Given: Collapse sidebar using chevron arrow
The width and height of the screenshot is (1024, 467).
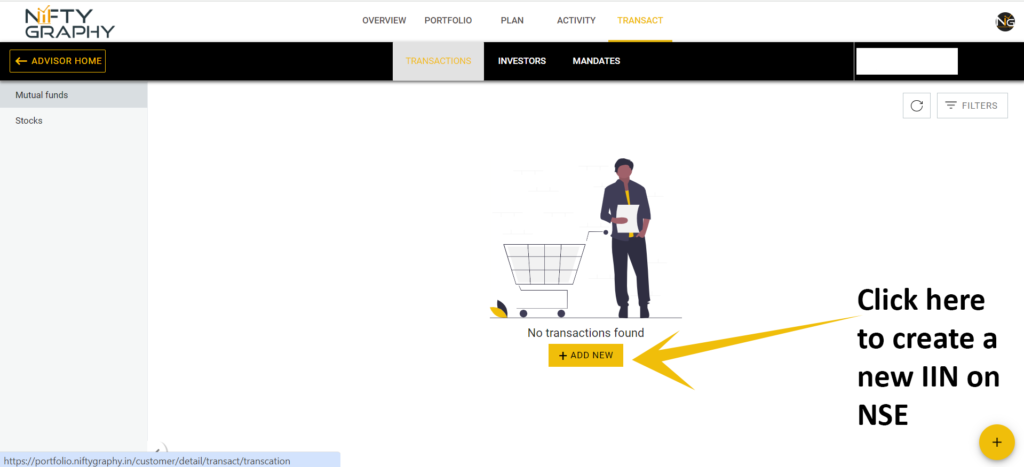Looking at the screenshot, I should pos(157,449).
